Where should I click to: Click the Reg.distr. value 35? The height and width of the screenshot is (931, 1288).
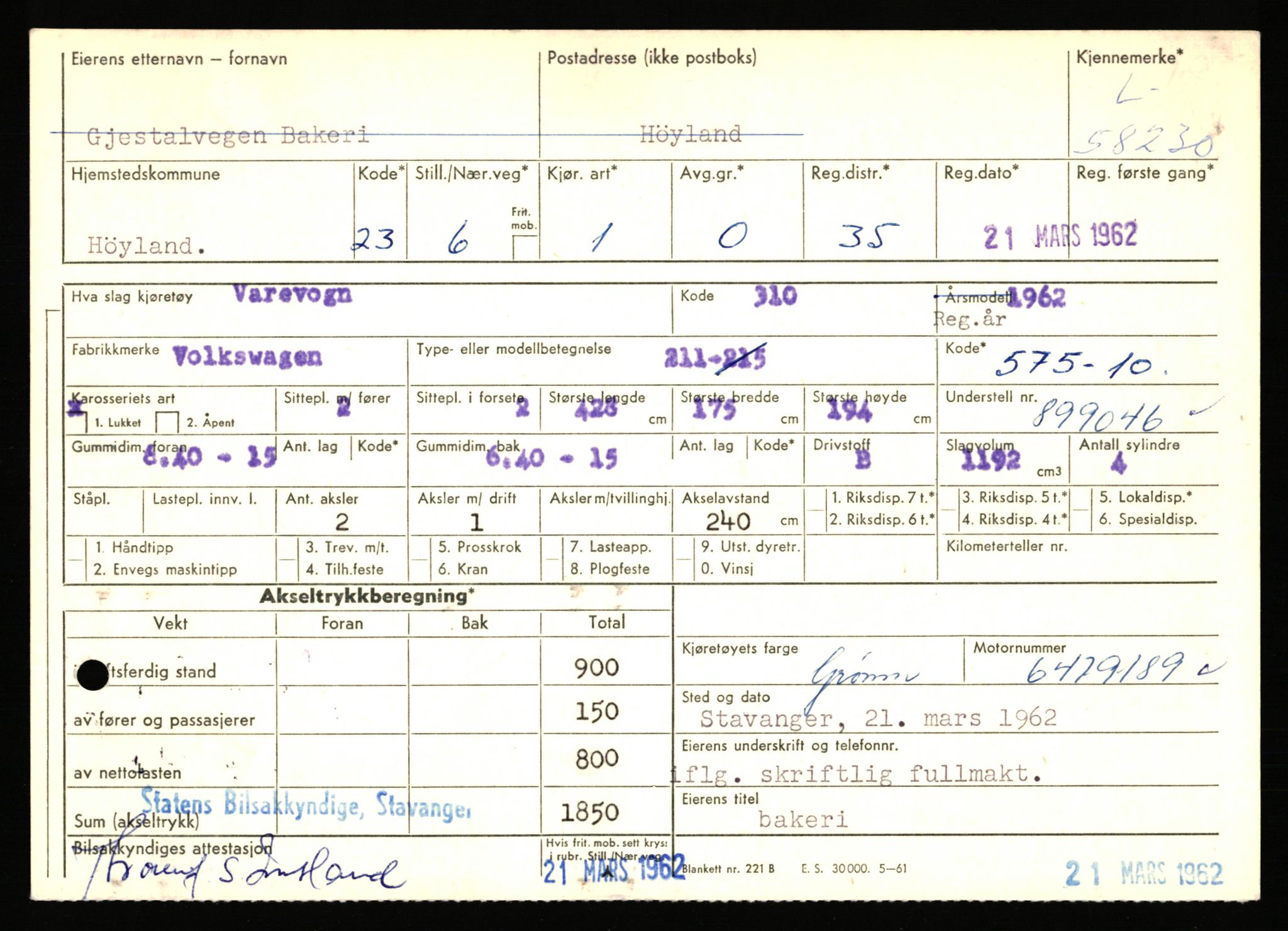point(869,236)
